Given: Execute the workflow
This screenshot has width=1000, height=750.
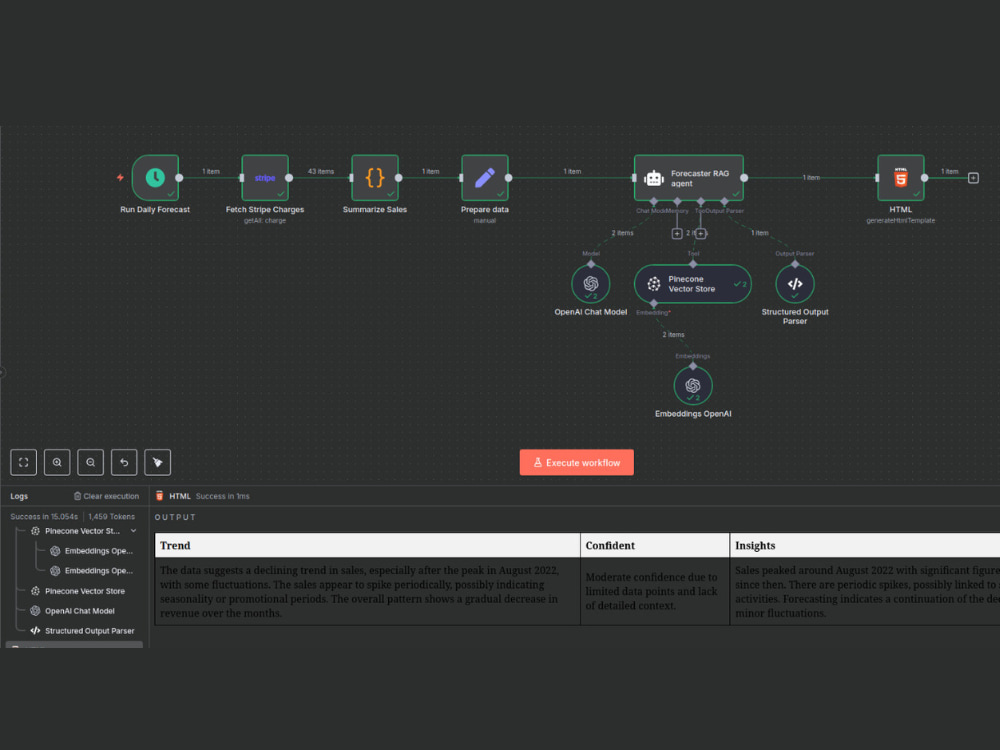Looking at the screenshot, I should [577, 462].
